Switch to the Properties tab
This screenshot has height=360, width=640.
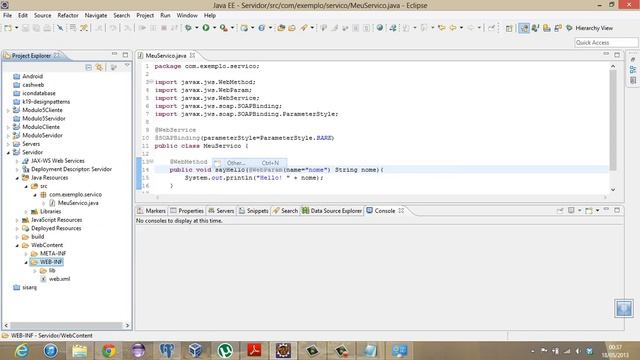pos(187,211)
